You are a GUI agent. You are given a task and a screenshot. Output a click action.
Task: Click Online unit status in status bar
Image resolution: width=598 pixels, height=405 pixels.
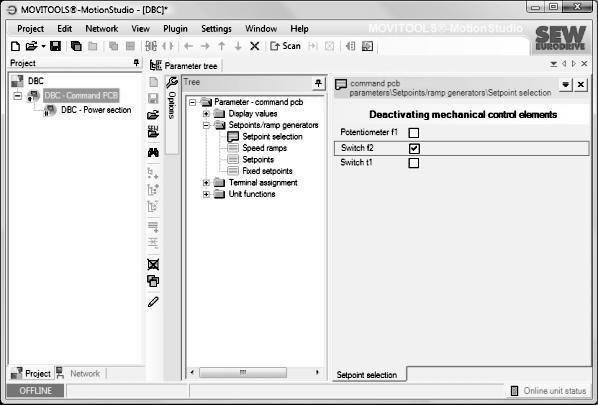click(x=548, y=391)
